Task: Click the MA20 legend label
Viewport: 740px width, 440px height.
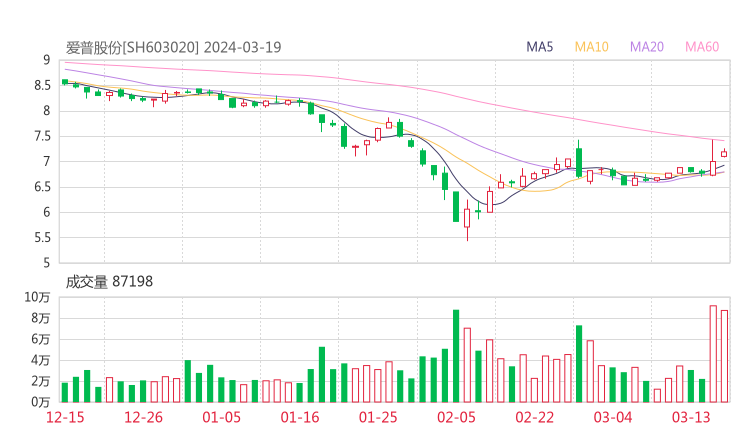Action: (x=647, y=47)
